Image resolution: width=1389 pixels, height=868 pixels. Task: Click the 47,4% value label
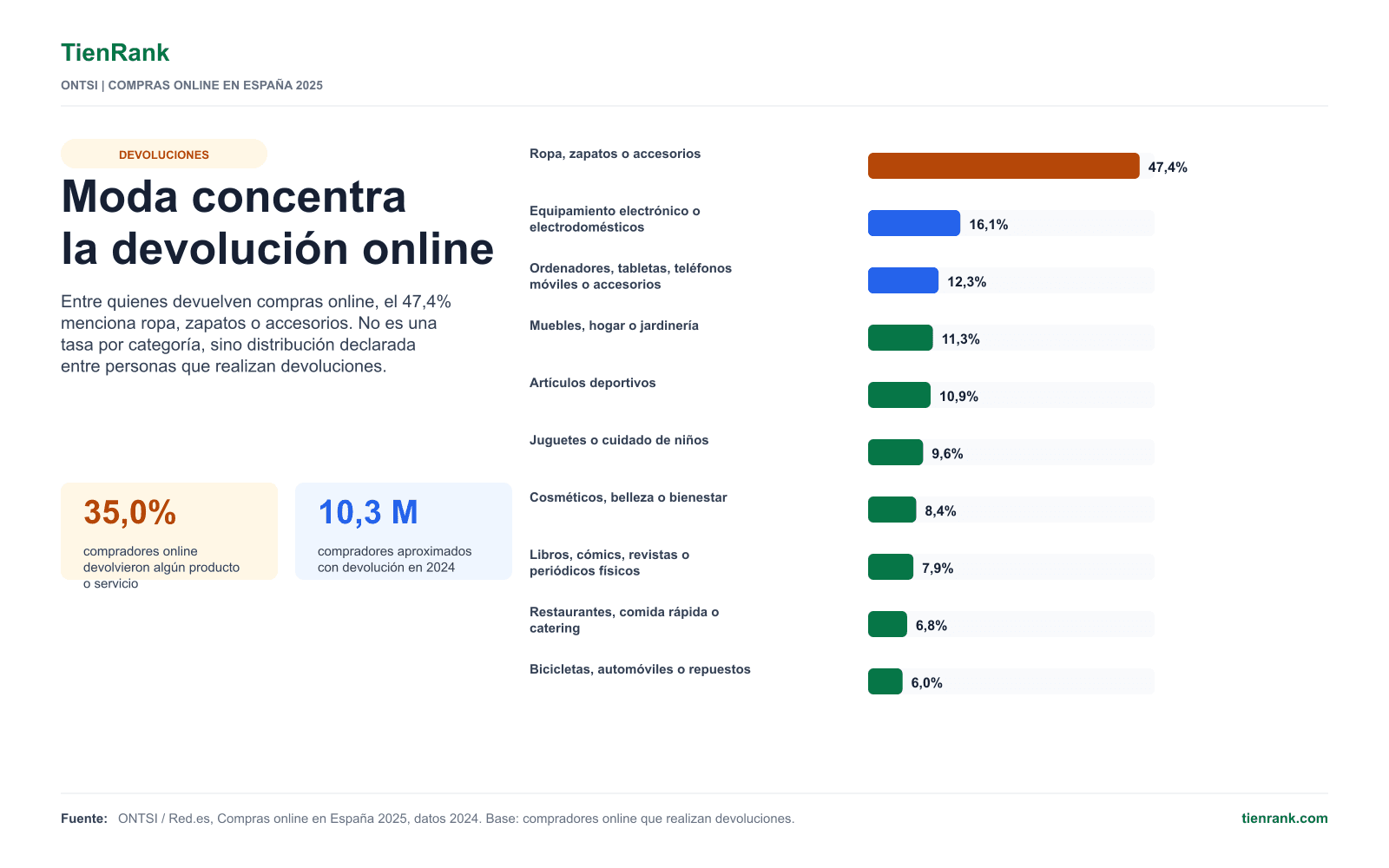1168,167
